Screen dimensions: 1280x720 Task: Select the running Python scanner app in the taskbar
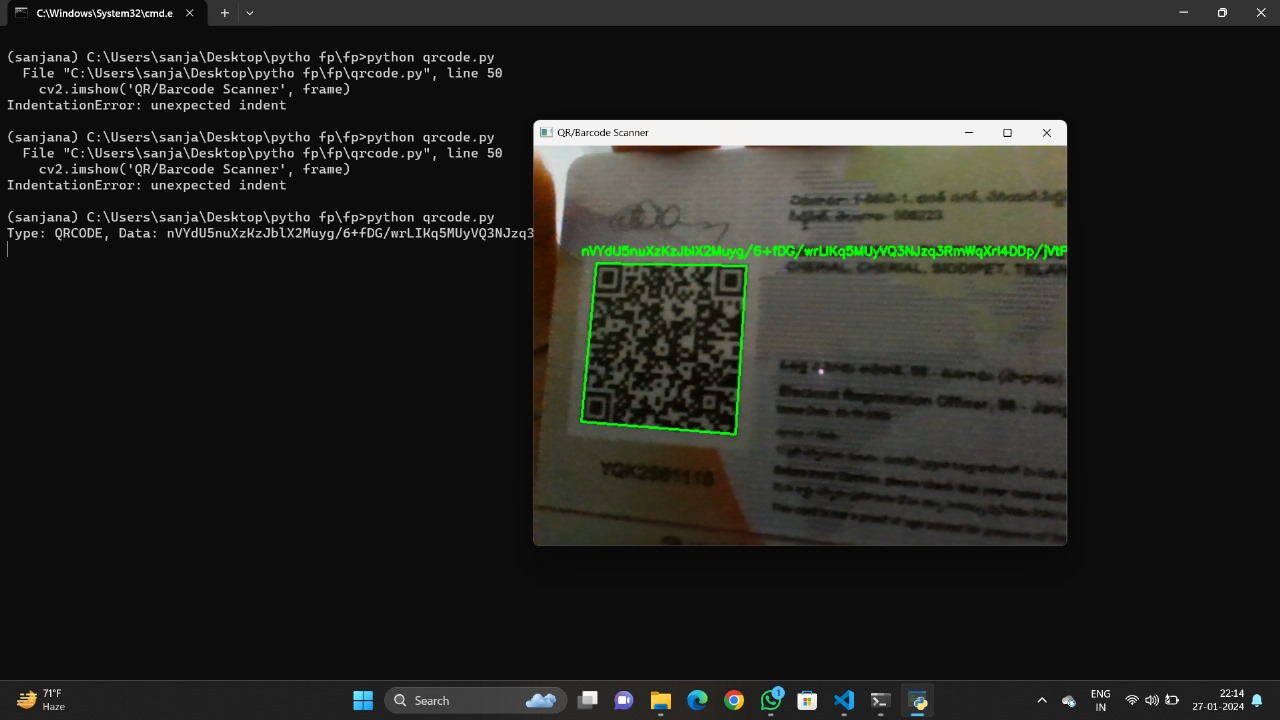pyautogui.click(x=917, y=700)
